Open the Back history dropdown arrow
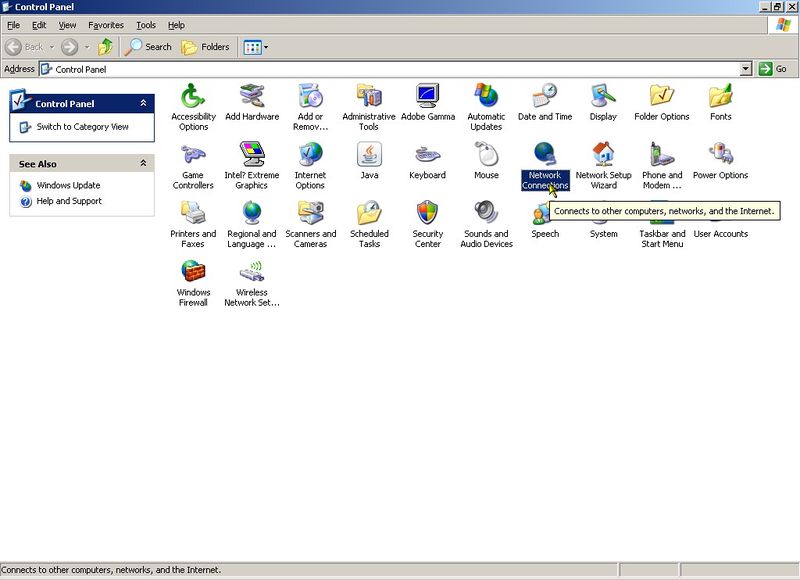 [x=52, y=47]
